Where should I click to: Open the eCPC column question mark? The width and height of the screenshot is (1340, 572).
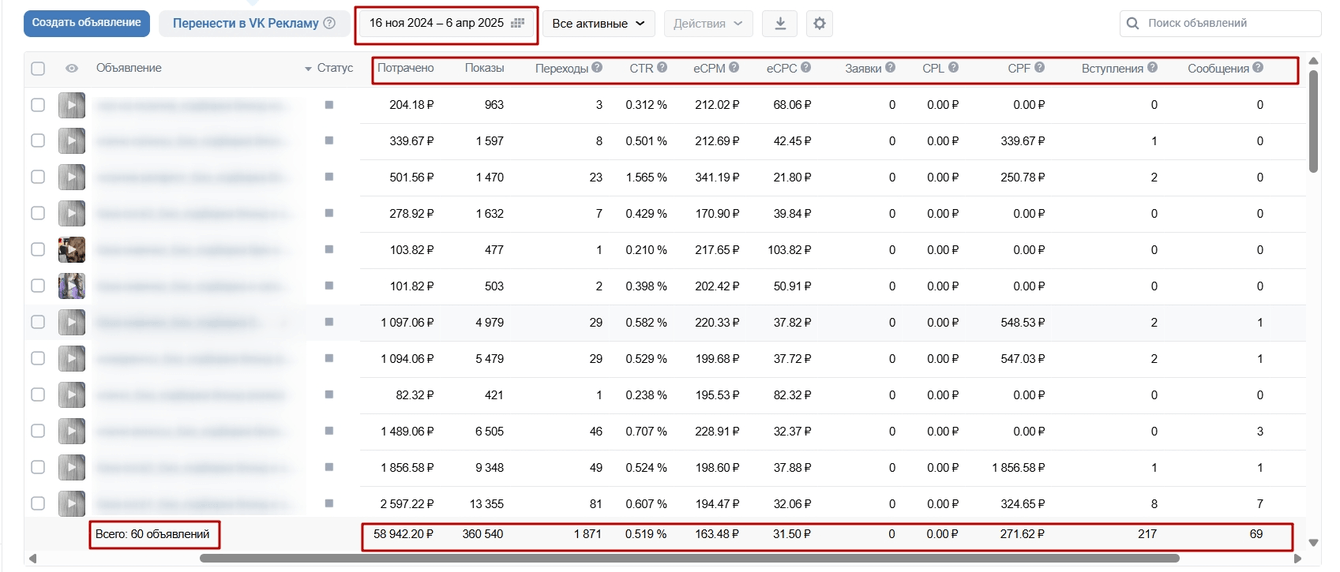806,68
